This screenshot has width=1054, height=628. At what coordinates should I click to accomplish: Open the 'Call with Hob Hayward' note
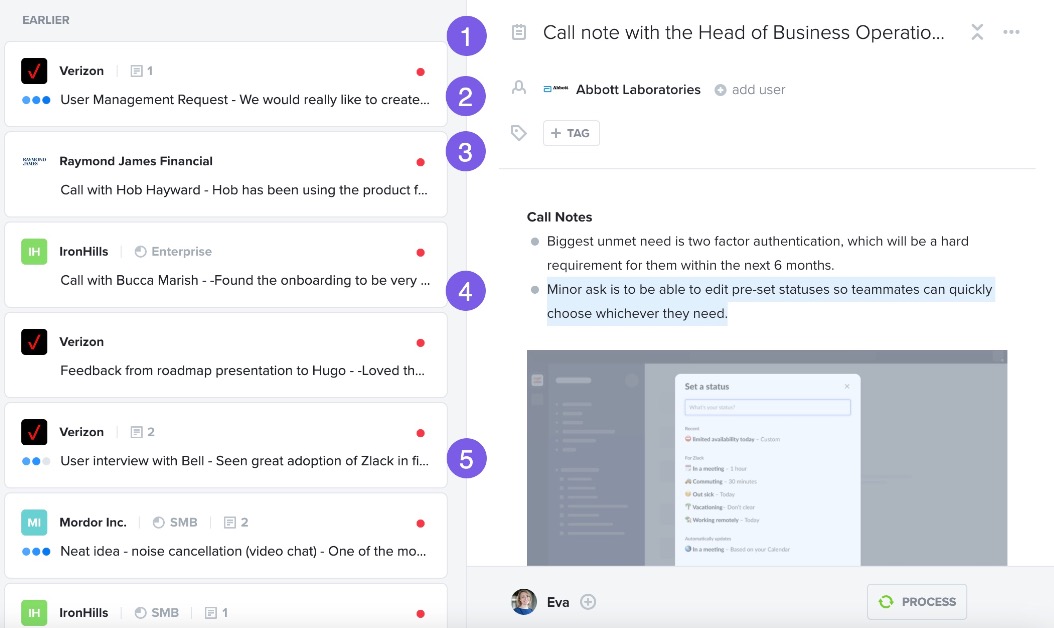(x=244, y=190)
